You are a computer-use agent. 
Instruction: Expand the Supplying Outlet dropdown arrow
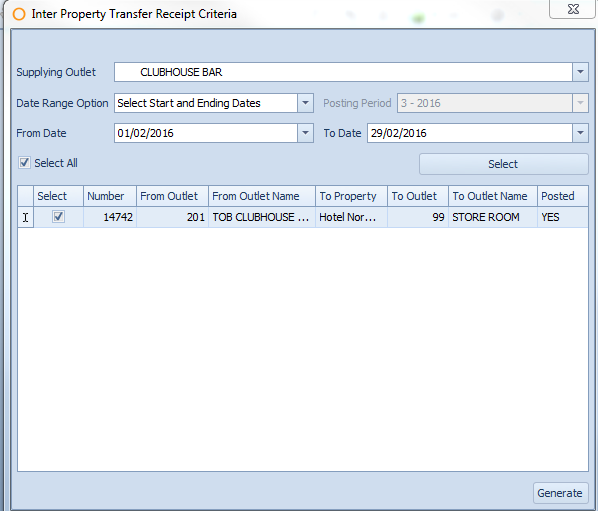pos(580,72)
